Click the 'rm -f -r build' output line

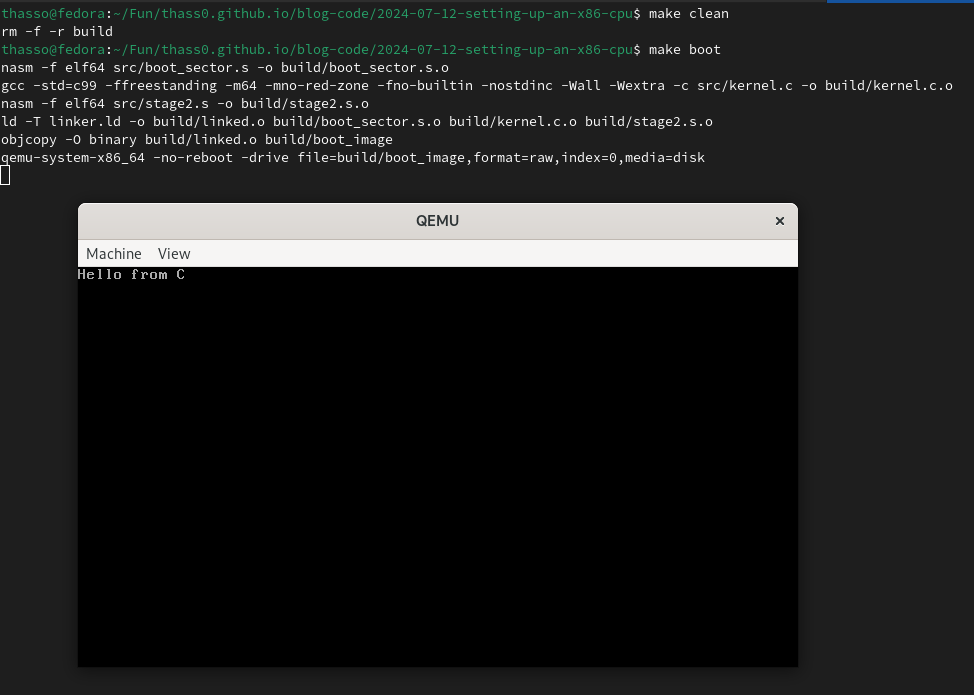[x=54, y=31]
